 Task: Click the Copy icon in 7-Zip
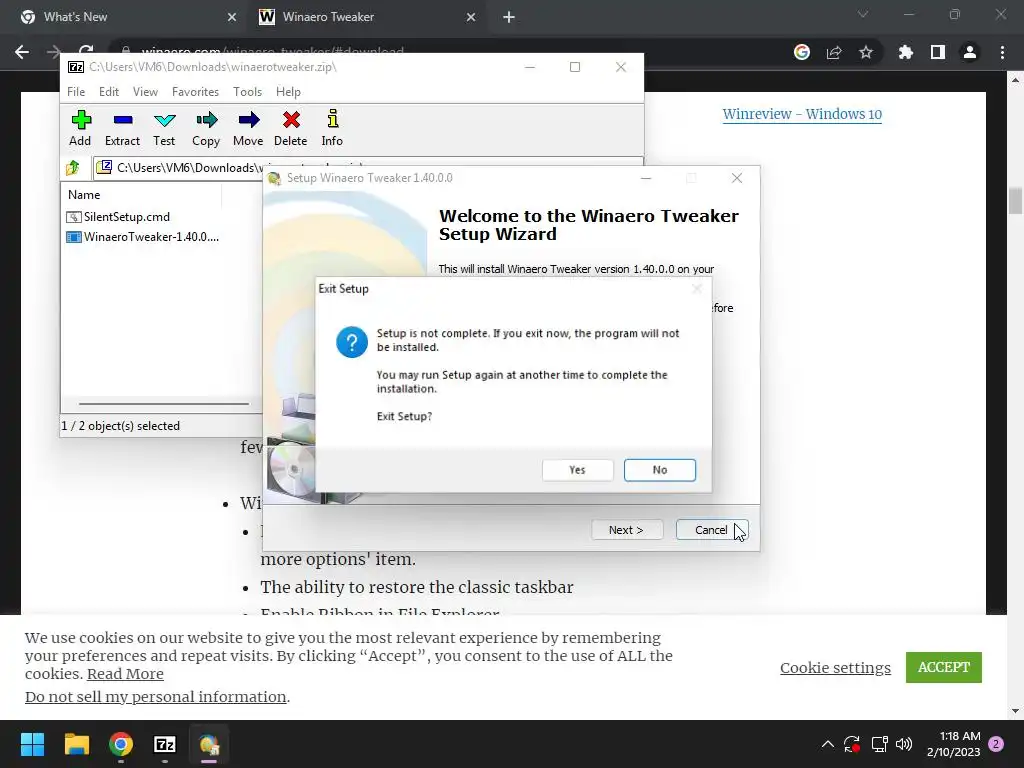pyautogui.click(x=206, y=128)
